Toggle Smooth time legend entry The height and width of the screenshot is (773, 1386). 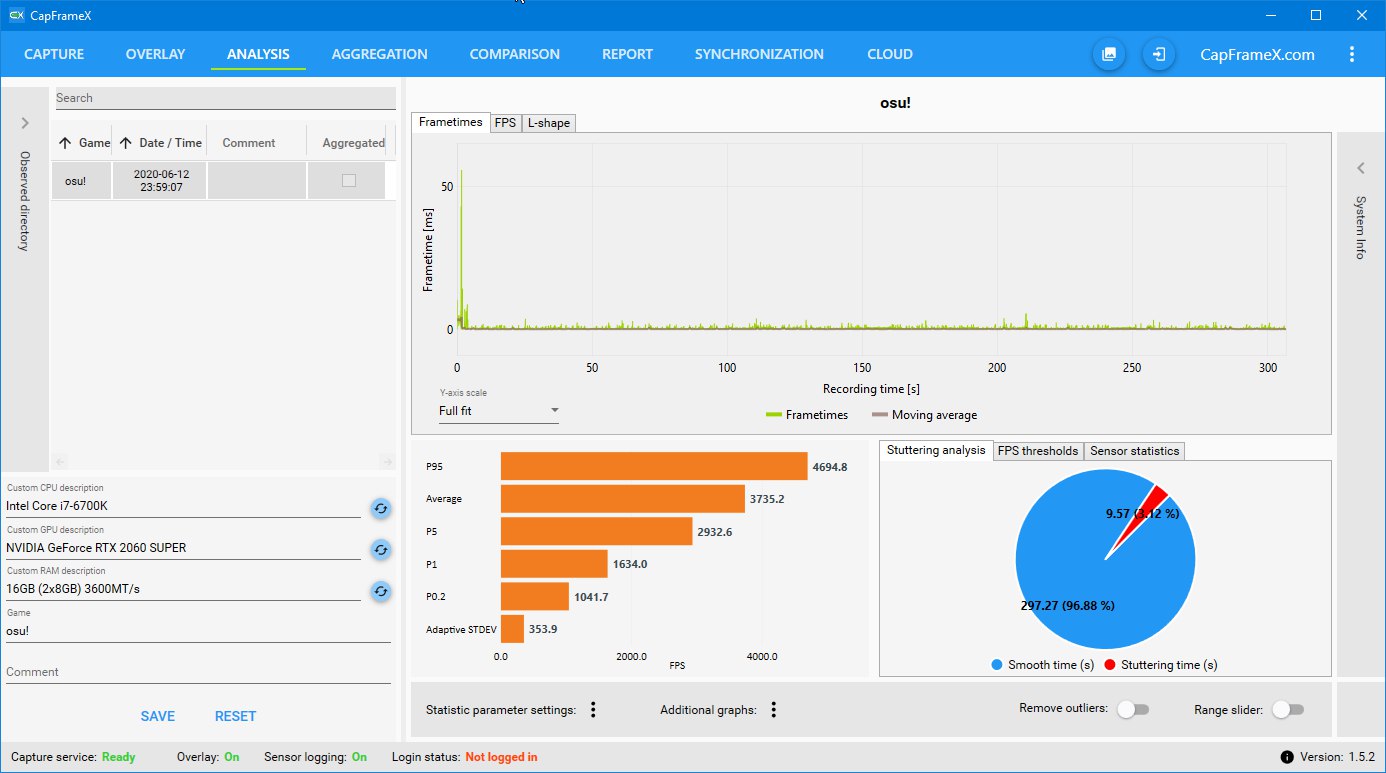[1042, 665]
